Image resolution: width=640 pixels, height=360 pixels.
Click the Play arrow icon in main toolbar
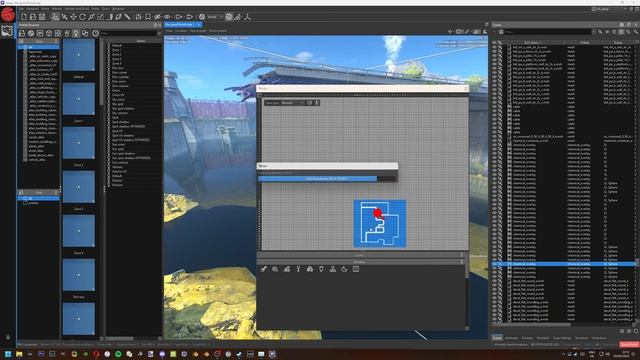[179, 17]
